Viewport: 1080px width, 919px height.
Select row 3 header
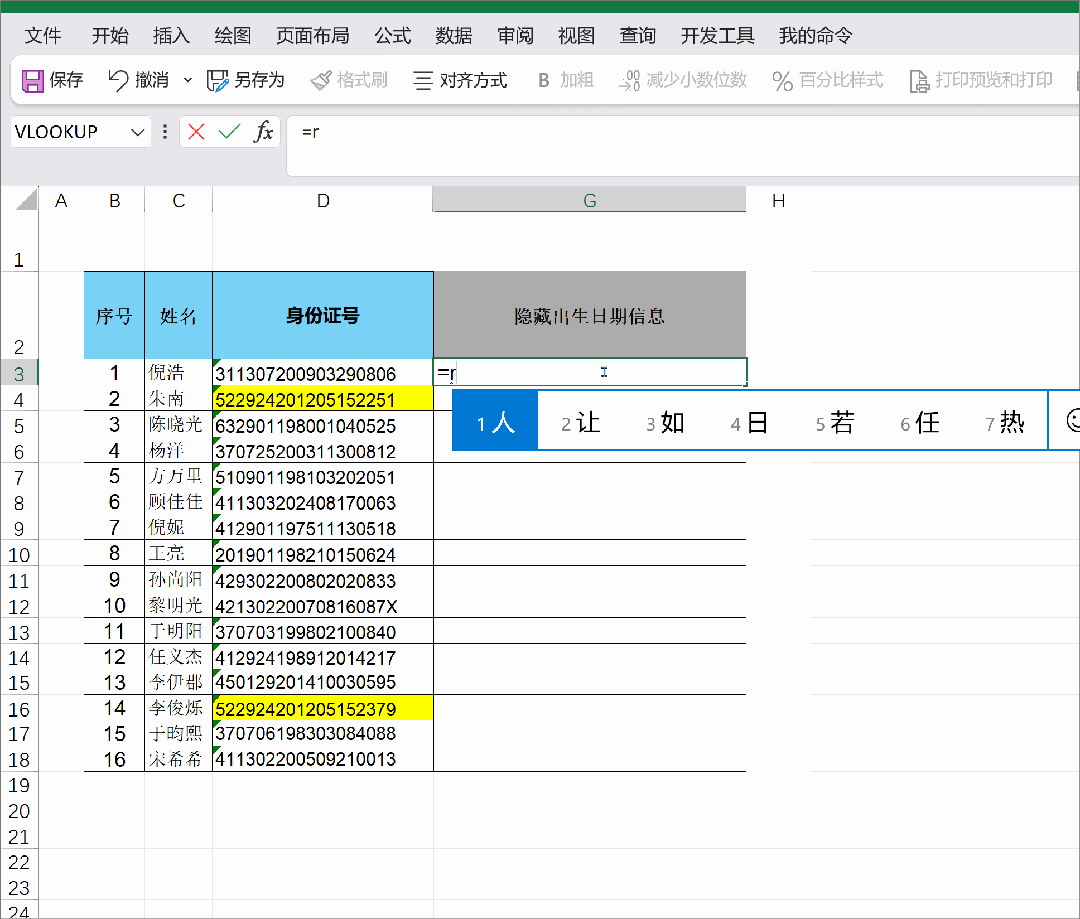tap(19, 373)
